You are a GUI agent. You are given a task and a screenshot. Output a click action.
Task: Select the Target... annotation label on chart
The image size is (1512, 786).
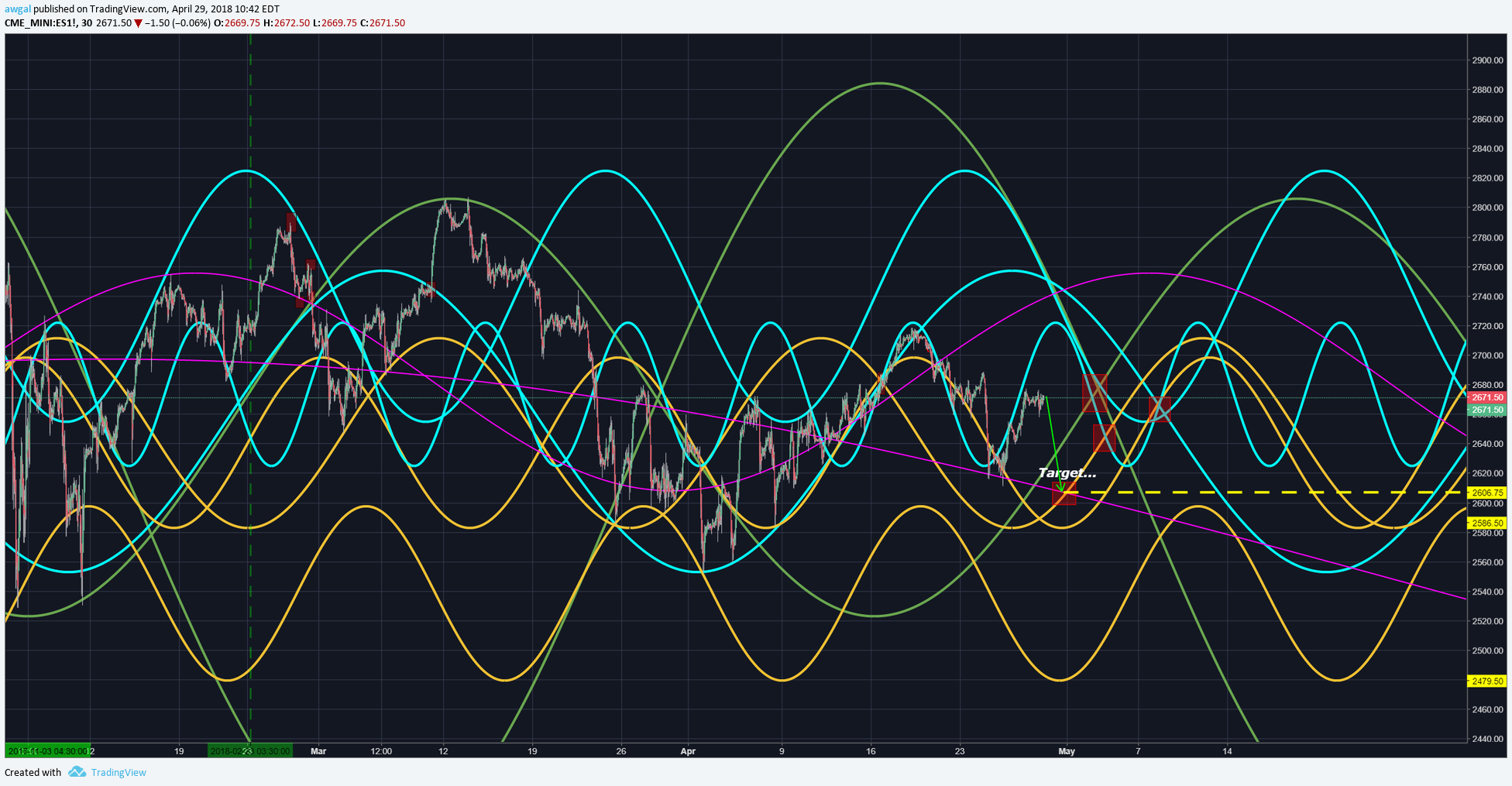tap(1067, 472)
